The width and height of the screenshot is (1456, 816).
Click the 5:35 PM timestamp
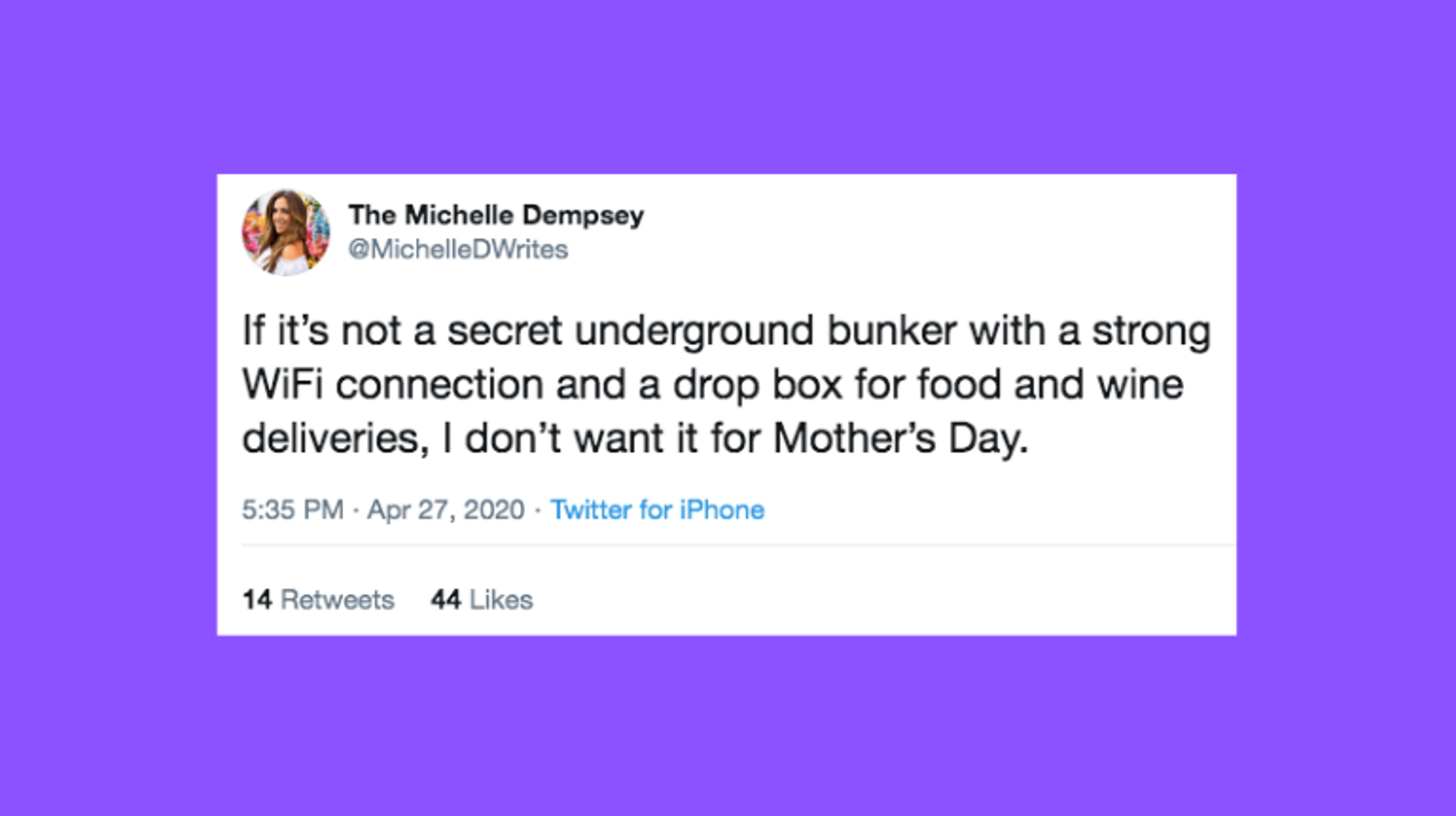point(292,510)
